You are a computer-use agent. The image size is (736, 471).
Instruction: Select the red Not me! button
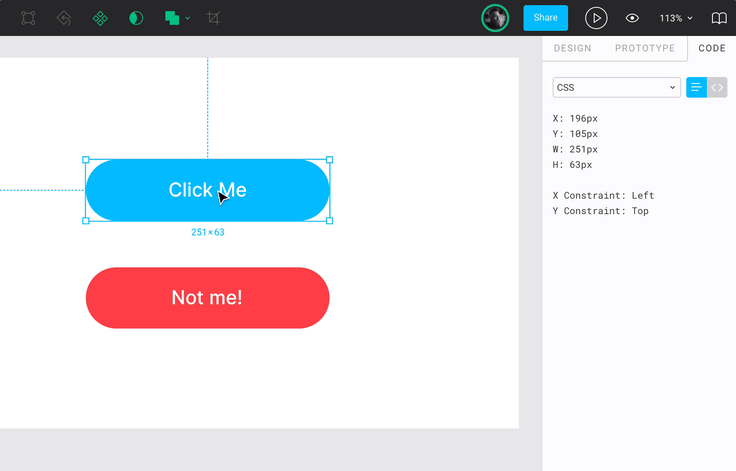tap(207, 297)
